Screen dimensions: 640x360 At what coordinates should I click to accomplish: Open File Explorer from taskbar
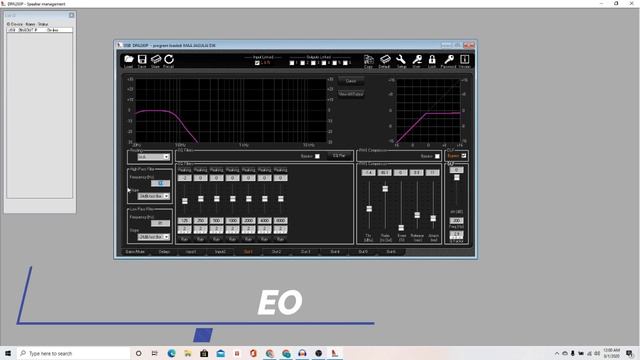(x=188, y=353)
